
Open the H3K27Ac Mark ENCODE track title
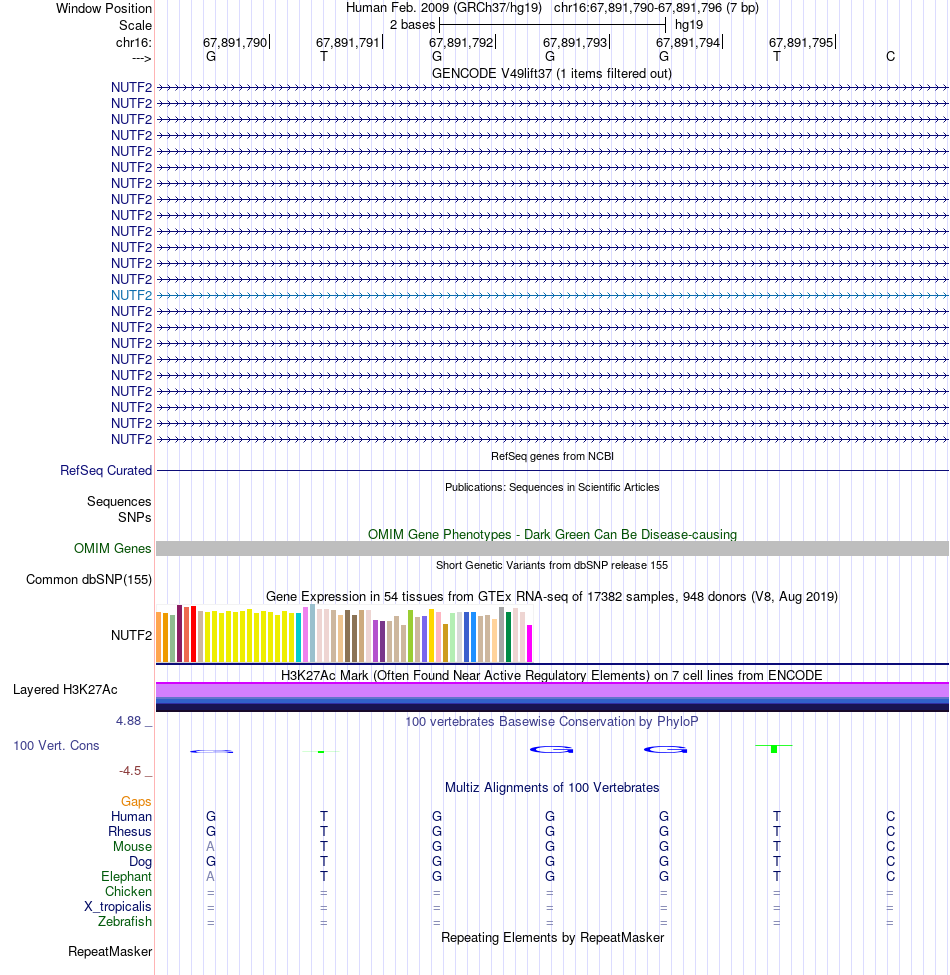pos(552,676)
